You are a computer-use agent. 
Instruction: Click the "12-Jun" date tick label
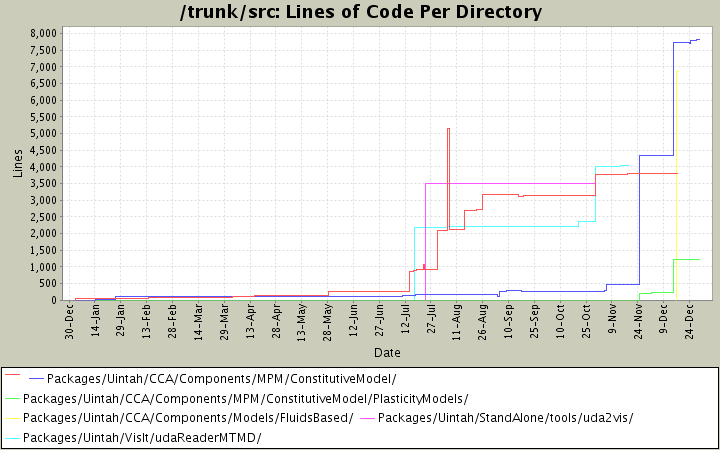[x=354, y=321]
